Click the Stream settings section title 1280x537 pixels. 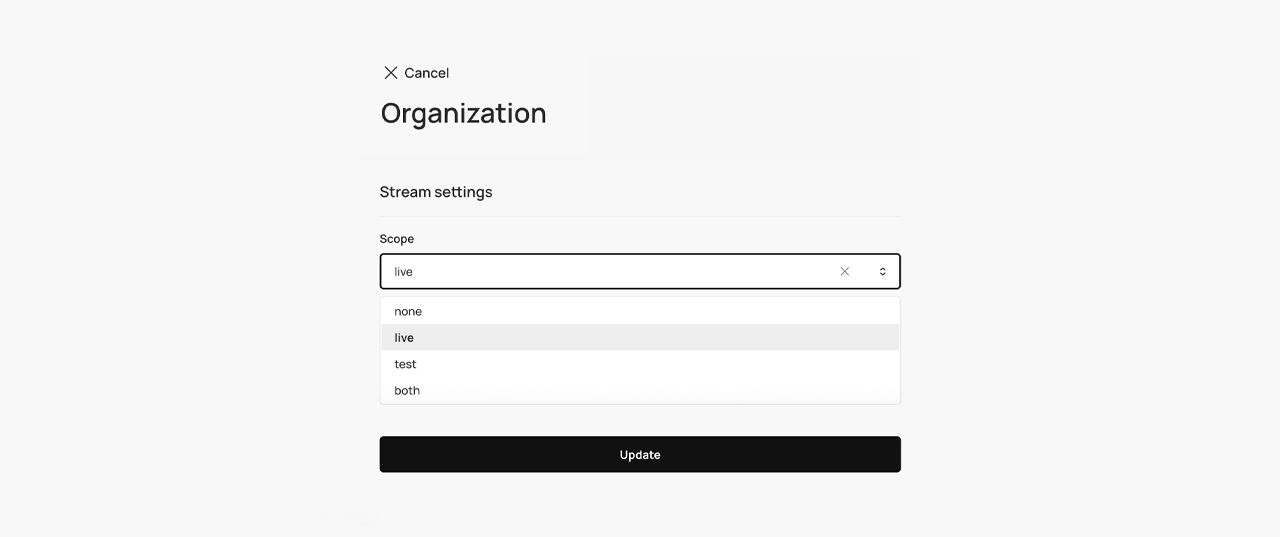pyautogui.click(x=436, y=192)
